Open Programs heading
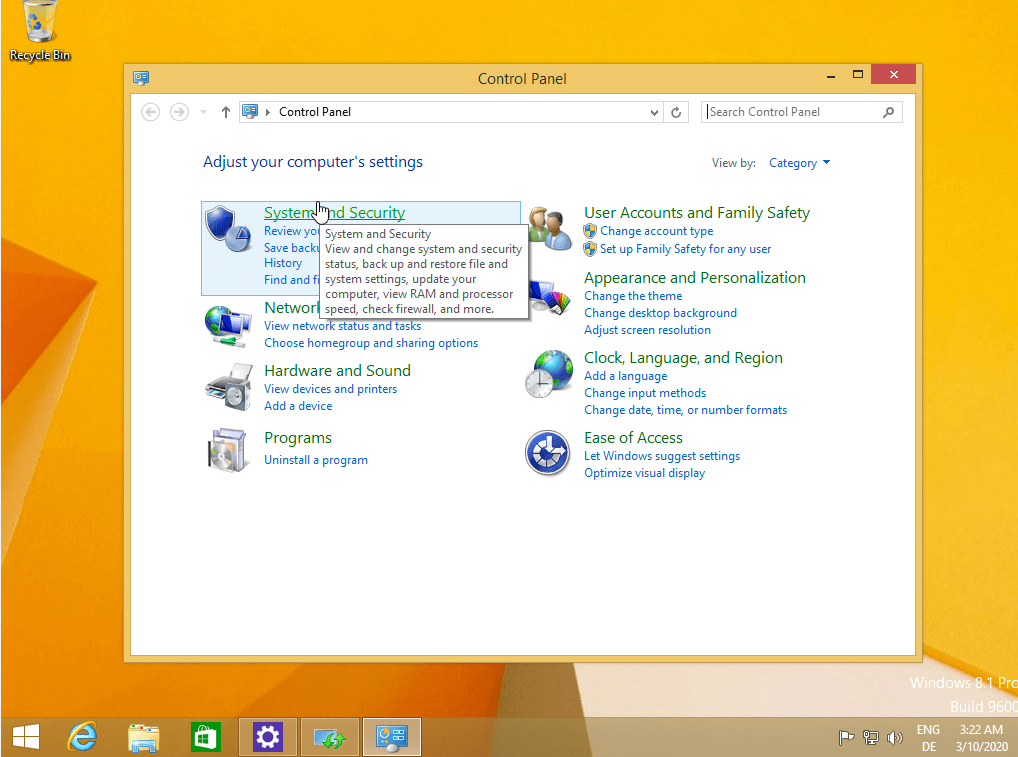The width and height of the screenshot is (1018, 757). click(x=297, y=438)
